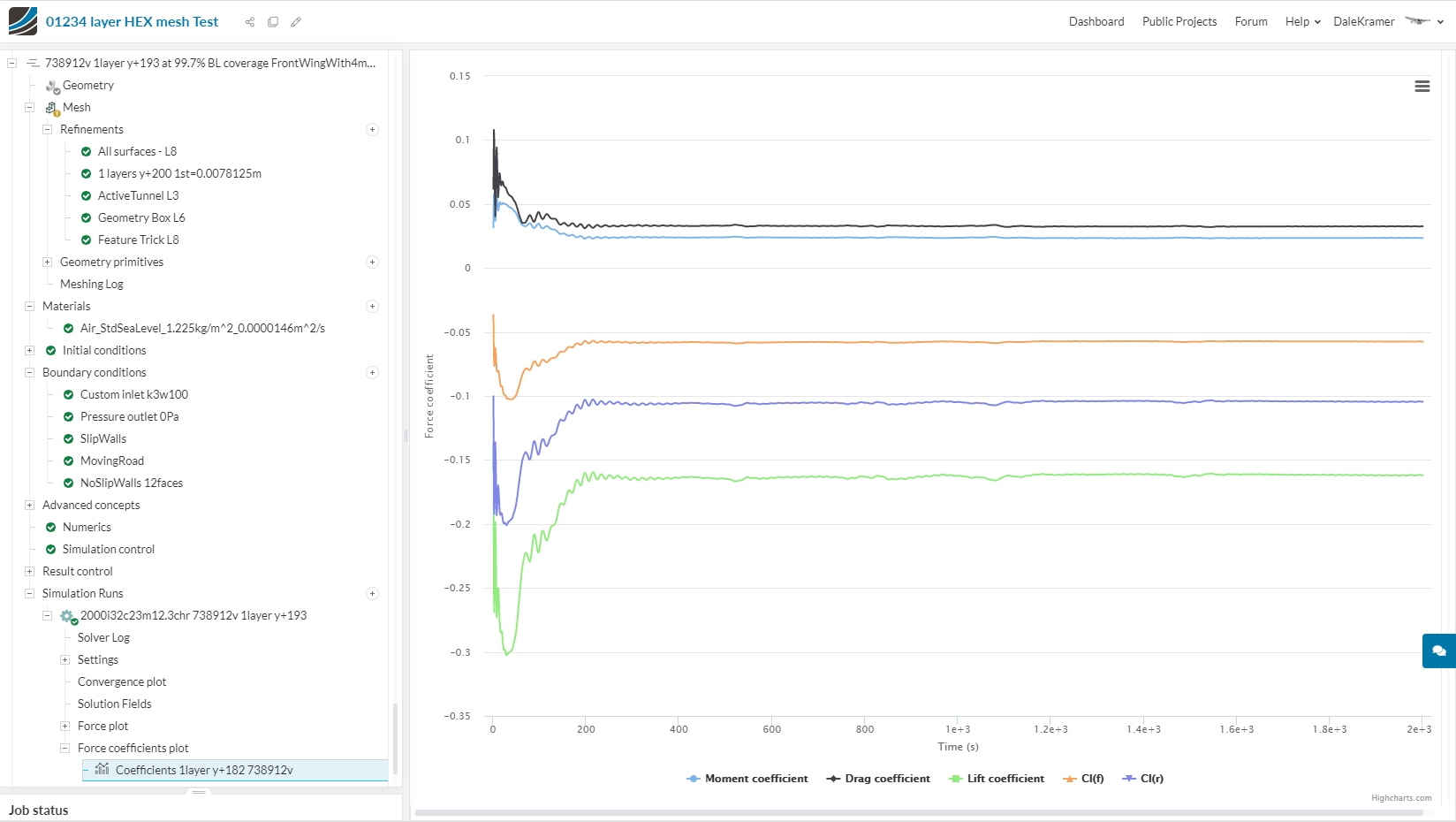Screen dimensions: 1456x822
Task: Collapse the Boundary conditions node
Action: click(x=29, y=373)
